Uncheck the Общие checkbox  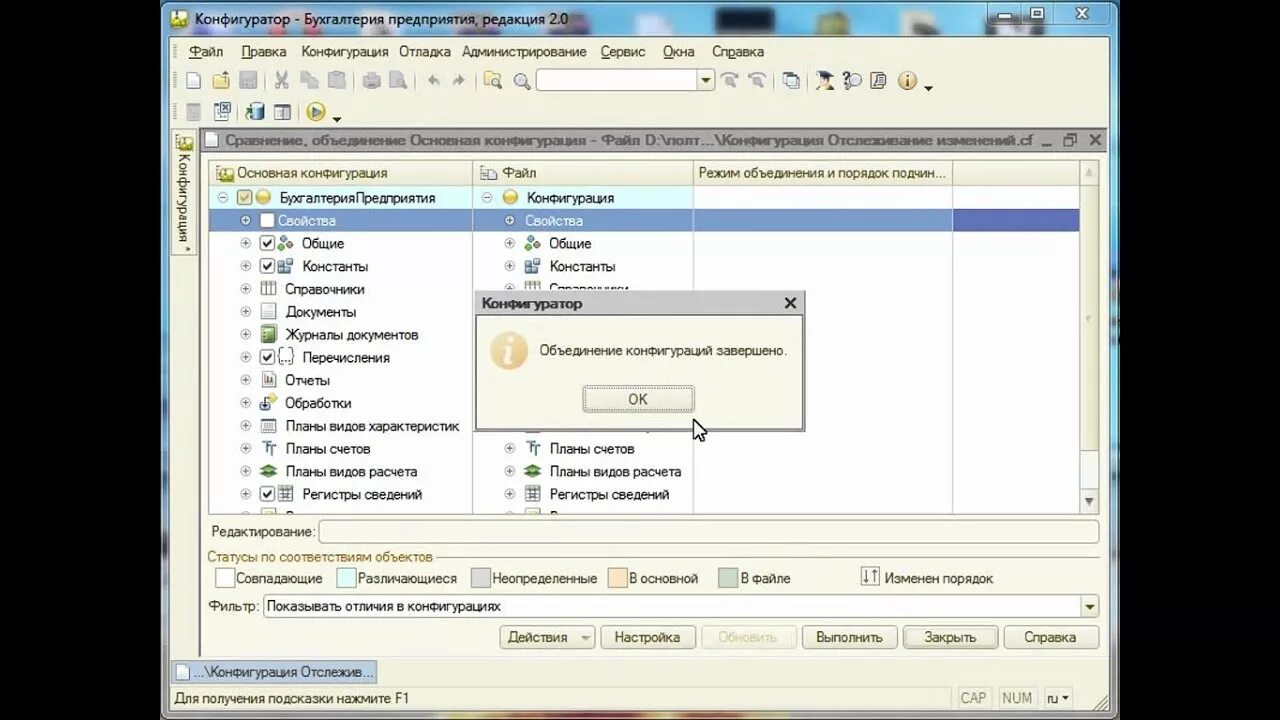click(x=267, y=243)
